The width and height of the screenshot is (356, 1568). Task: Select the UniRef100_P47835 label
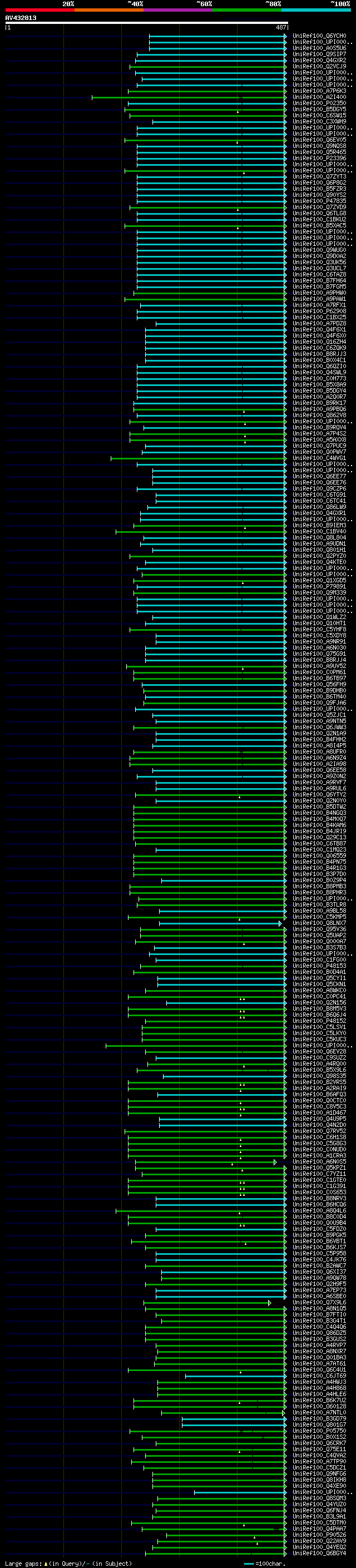[319, 201]
